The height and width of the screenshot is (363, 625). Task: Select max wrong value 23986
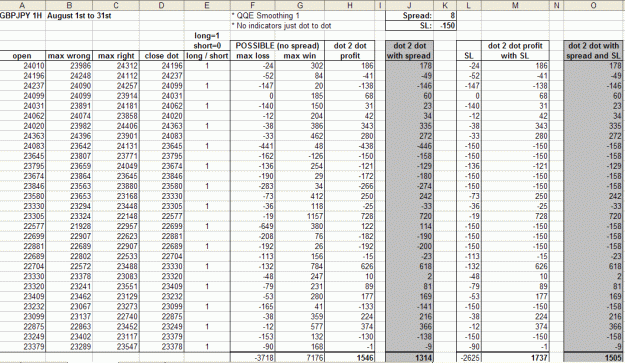(69, 66)
